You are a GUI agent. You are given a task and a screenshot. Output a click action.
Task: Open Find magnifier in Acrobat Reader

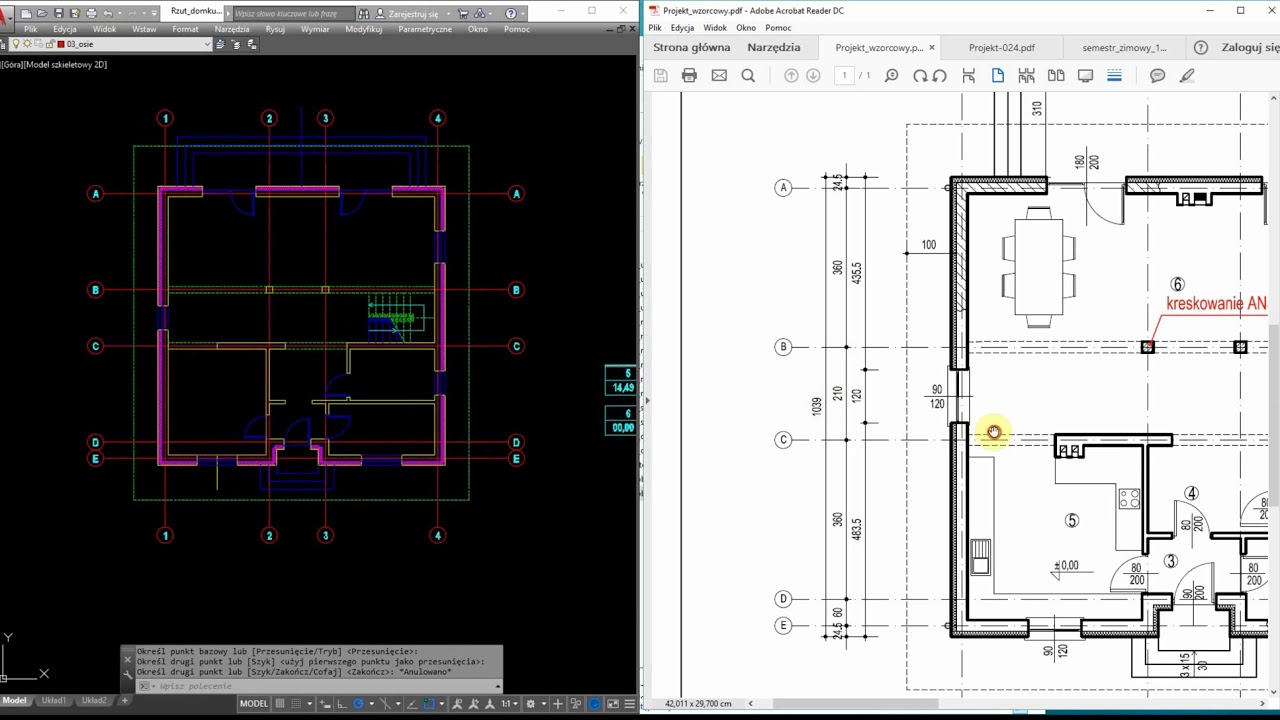[748, 76]
